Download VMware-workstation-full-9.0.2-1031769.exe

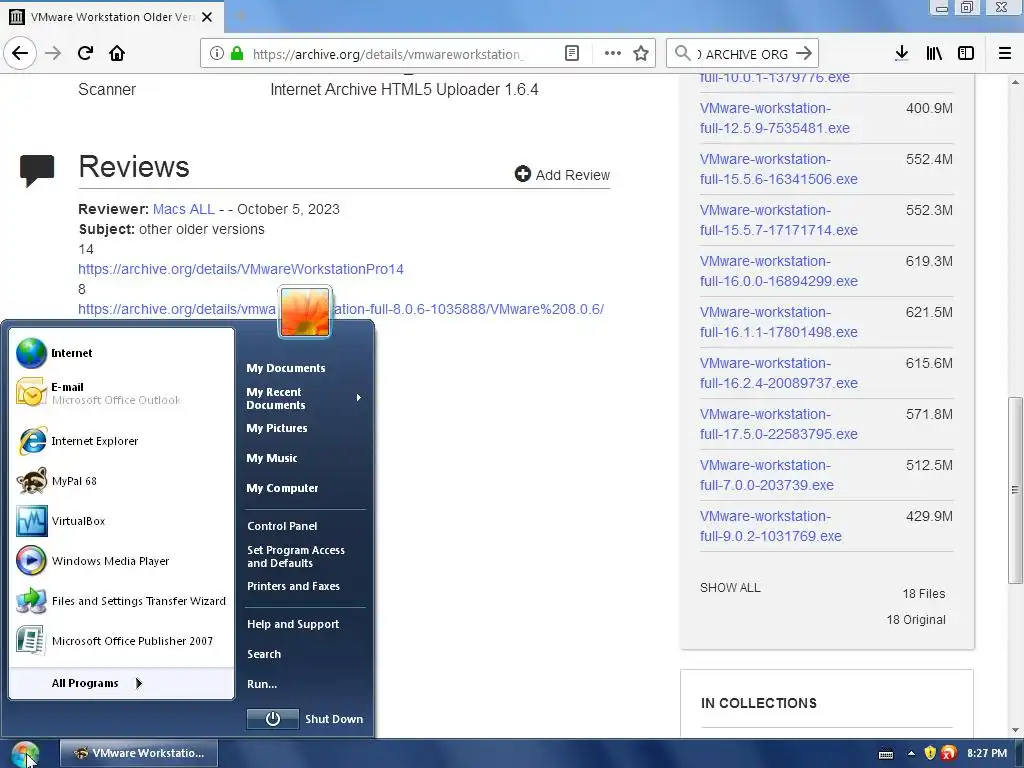pyautogui.click(x=771, y=526)
